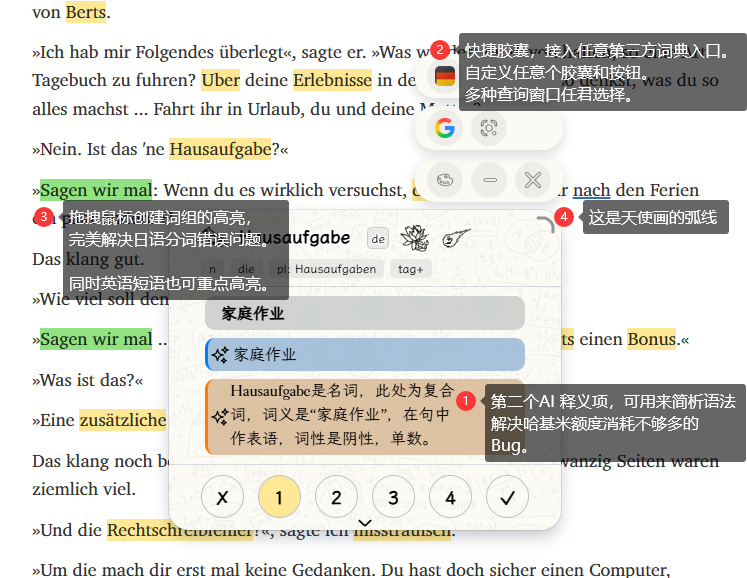Select the blue AI definition 家庭作业
747x578 pixels.
(365, 354)
